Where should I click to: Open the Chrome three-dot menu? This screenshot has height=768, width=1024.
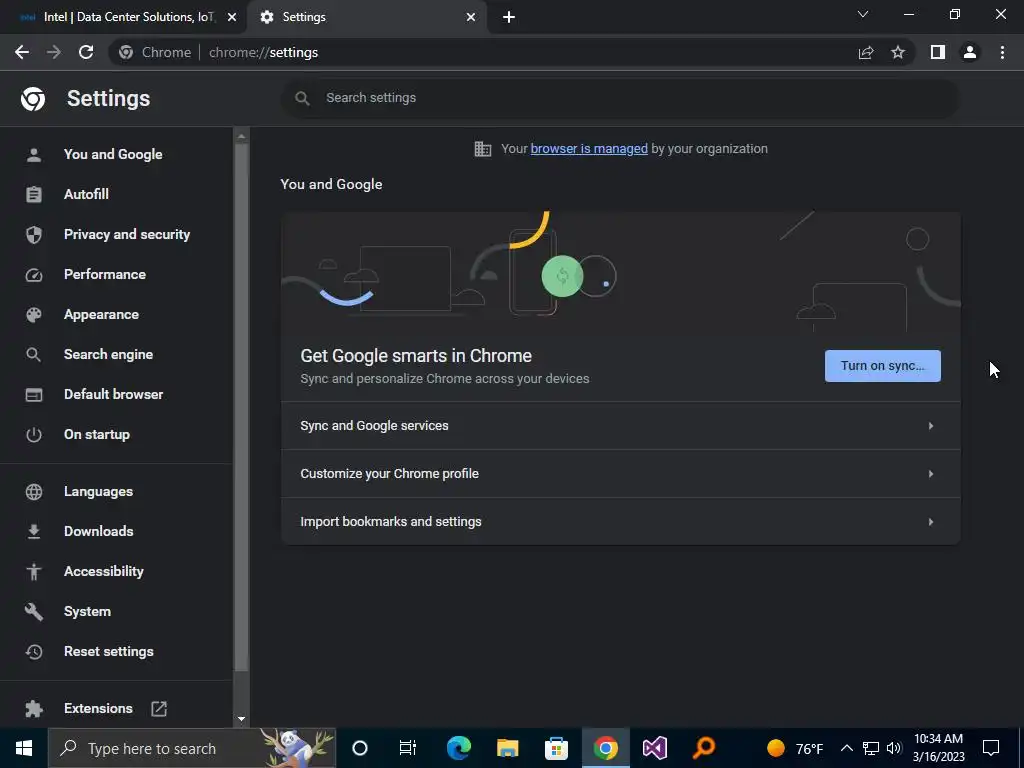1002,52
